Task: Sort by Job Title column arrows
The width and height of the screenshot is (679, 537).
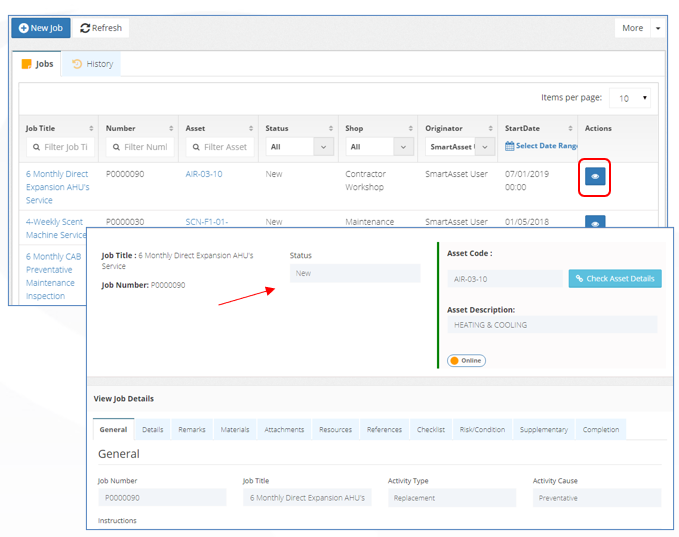Action: (91, 128)
